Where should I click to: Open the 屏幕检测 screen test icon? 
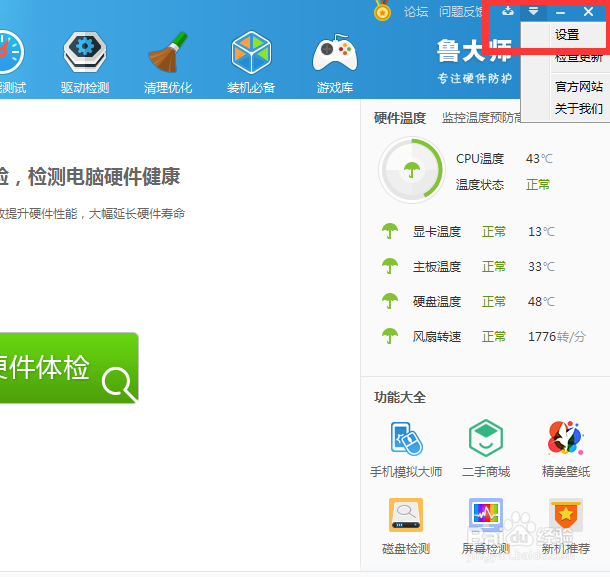pos(486,515)
